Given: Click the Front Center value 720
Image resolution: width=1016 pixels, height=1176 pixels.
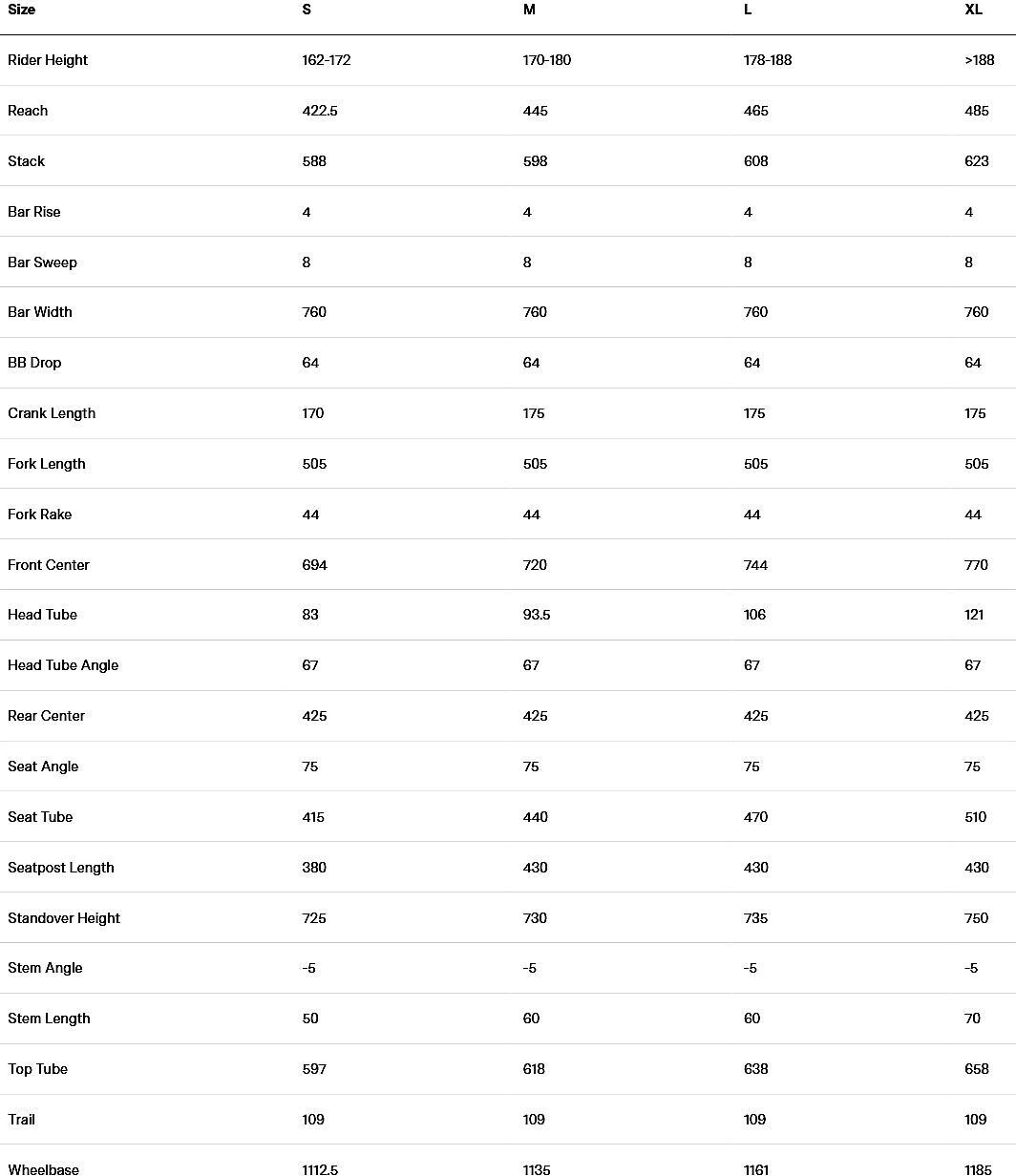Looking at the screenshot, I should point(535,565).
